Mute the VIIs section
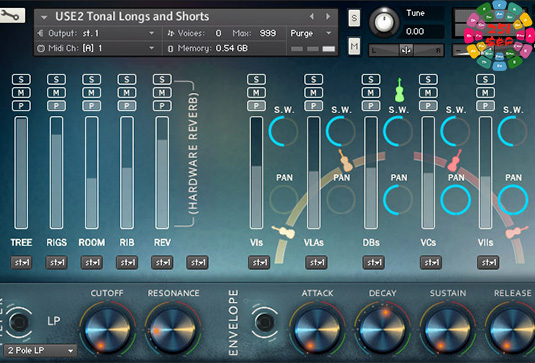Image resolution: width=535 pixels, height=363 pixels. pos(485,92)
